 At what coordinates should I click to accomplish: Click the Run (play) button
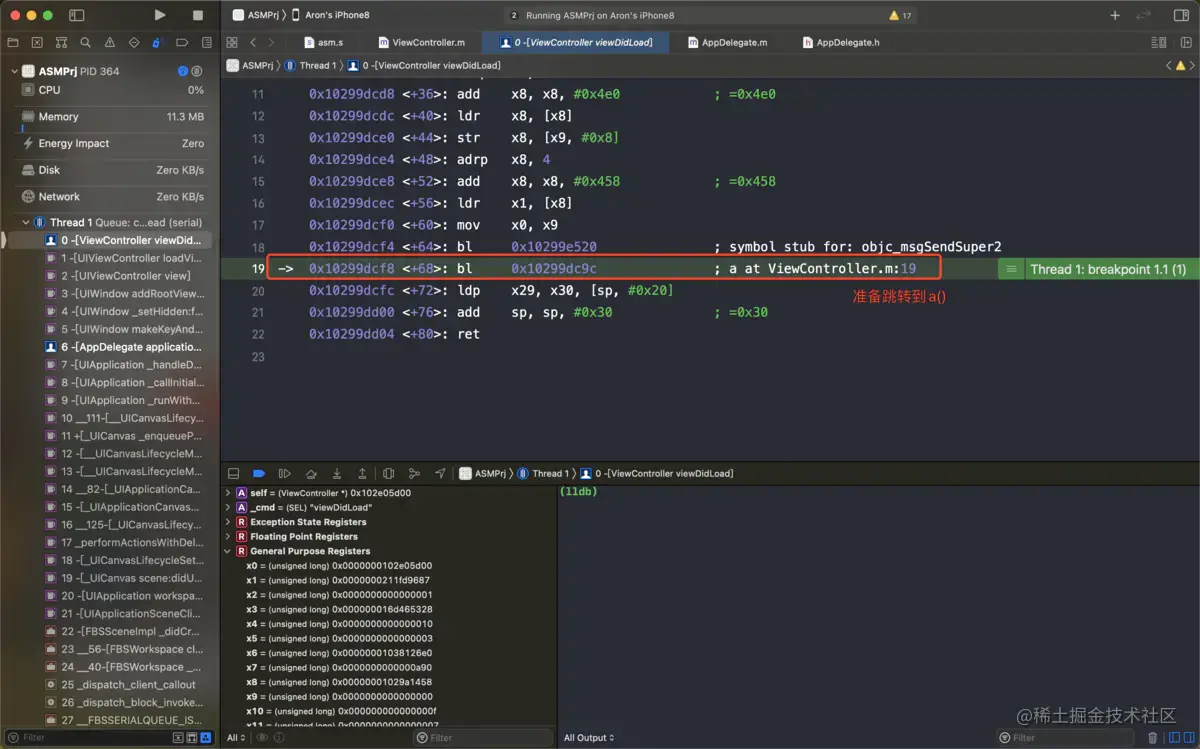[160, 15]
